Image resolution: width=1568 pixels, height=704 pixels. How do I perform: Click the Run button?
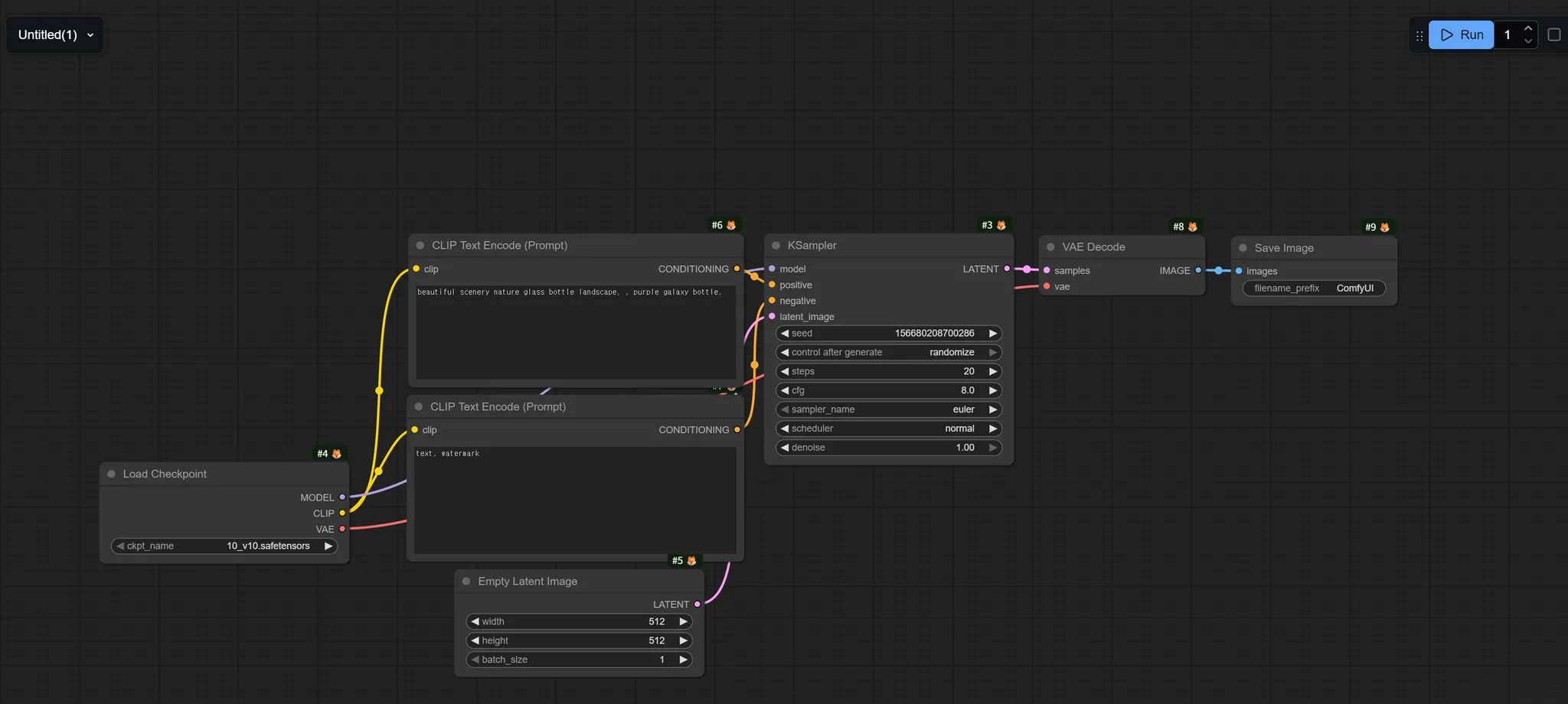pyautogui.click(x=1461, y=35)
